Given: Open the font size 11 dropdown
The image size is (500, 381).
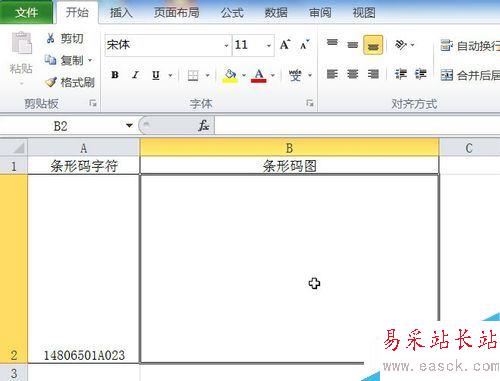Looking at the screenshot, I should pos(269,45).
